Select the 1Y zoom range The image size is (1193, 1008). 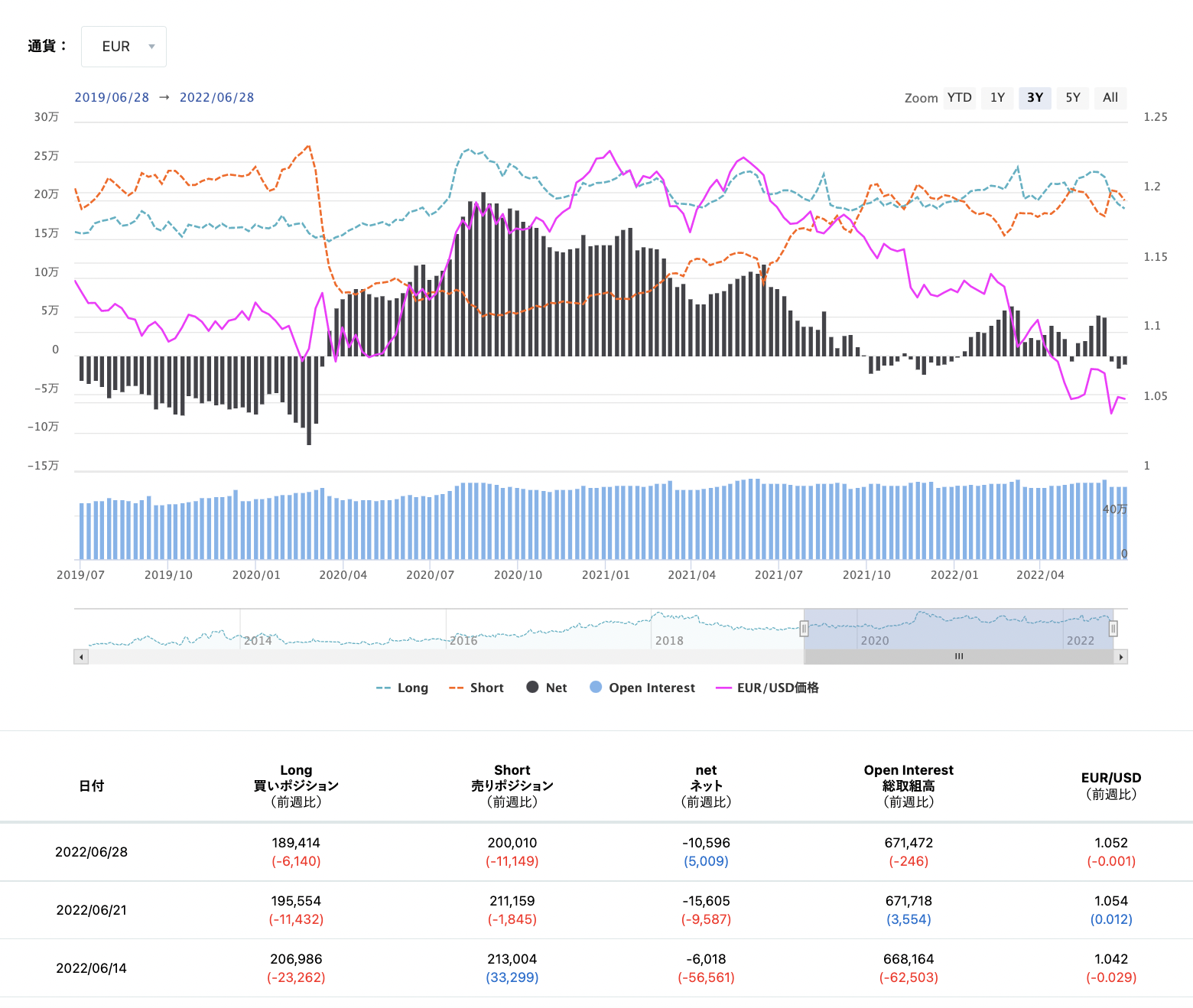(x=997, y=98)
